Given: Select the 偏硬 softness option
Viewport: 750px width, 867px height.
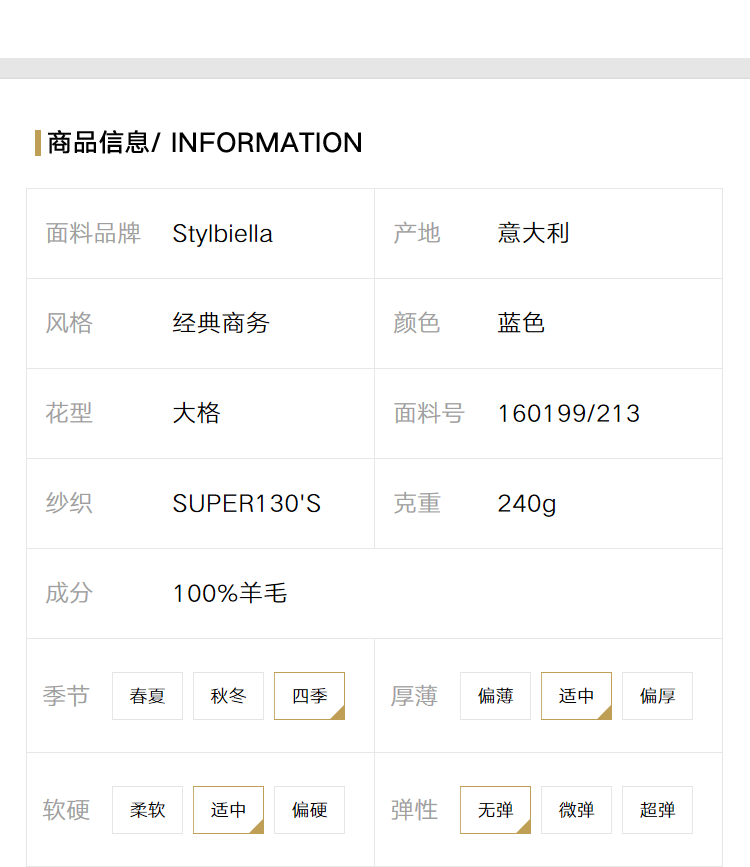Looking at the screenshot, I should pos(310,809).
